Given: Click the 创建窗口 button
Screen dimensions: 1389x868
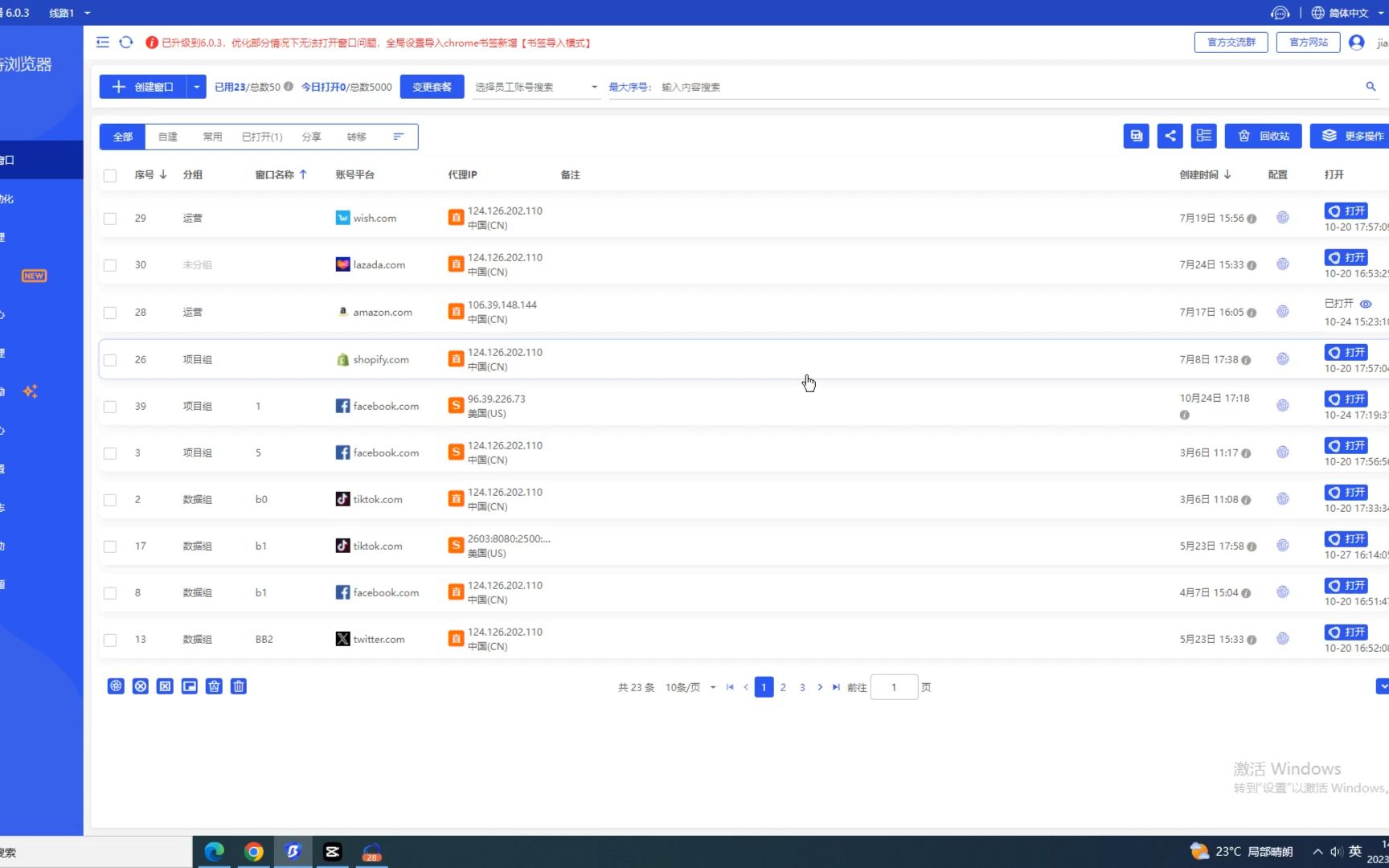Looking at the screenshot, I should [x=143, y=87].
